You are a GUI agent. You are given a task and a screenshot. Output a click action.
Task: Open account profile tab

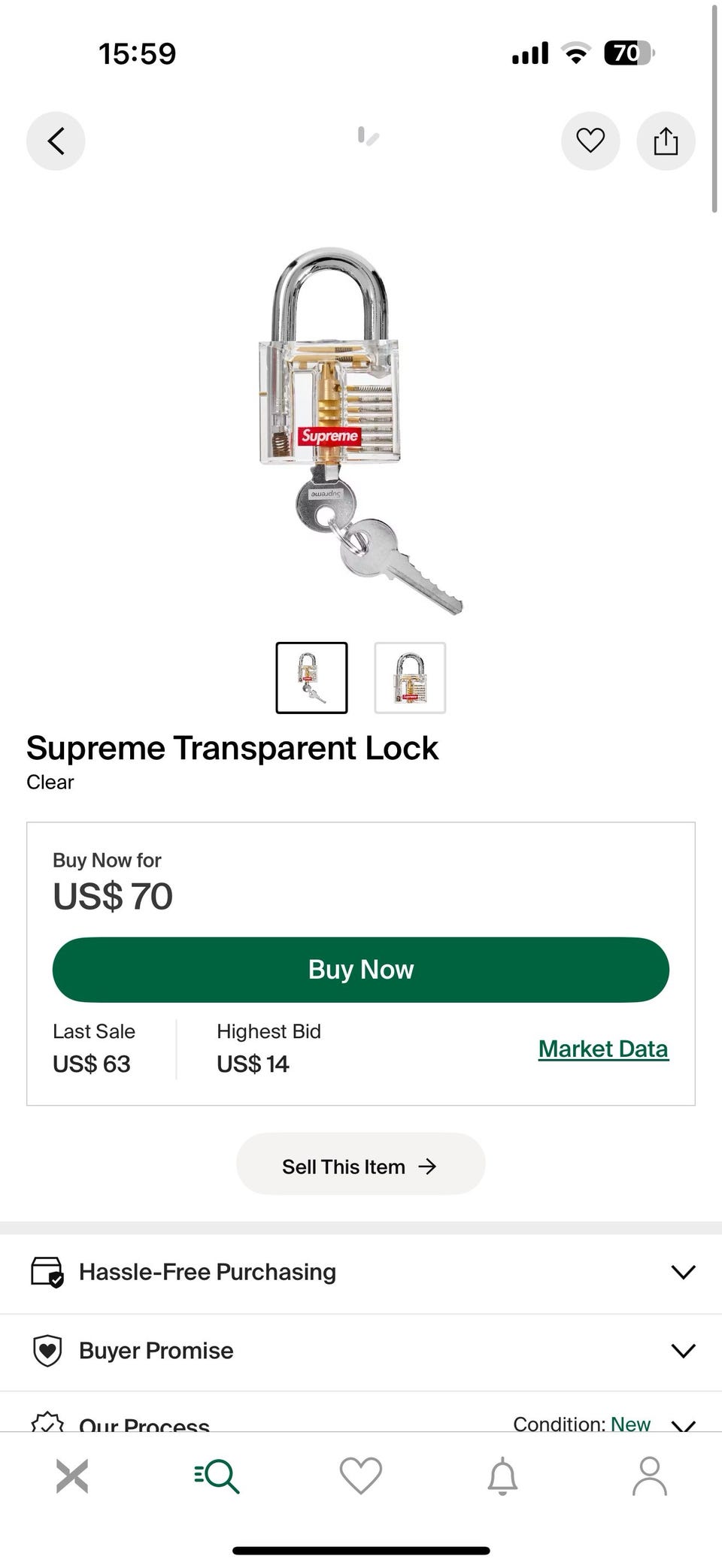[650, 1476]
